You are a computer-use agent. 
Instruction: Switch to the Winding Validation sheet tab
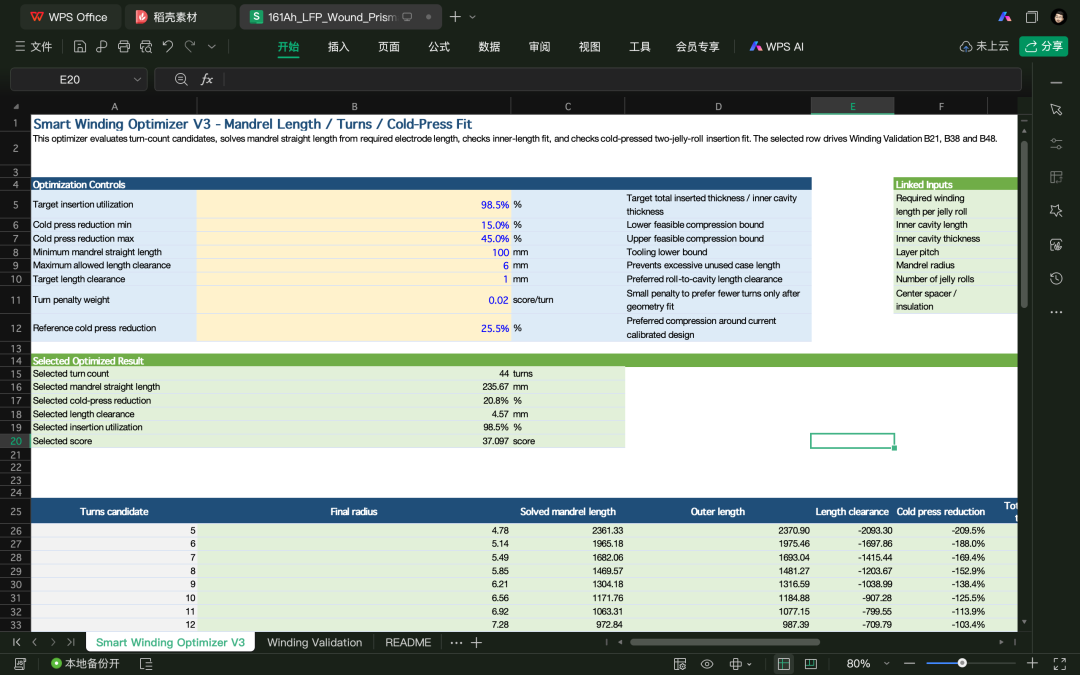pyautogui.click(x=314, y=642)
